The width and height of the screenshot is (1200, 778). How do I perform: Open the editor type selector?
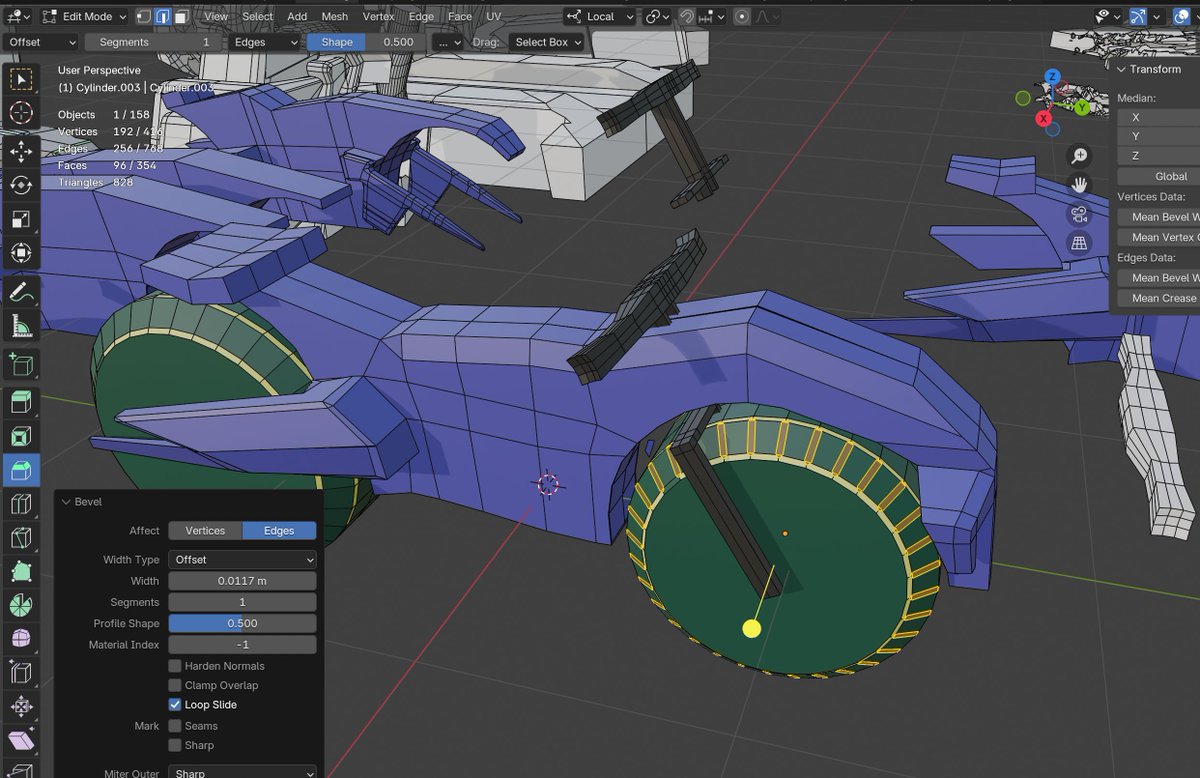point(19,16)
